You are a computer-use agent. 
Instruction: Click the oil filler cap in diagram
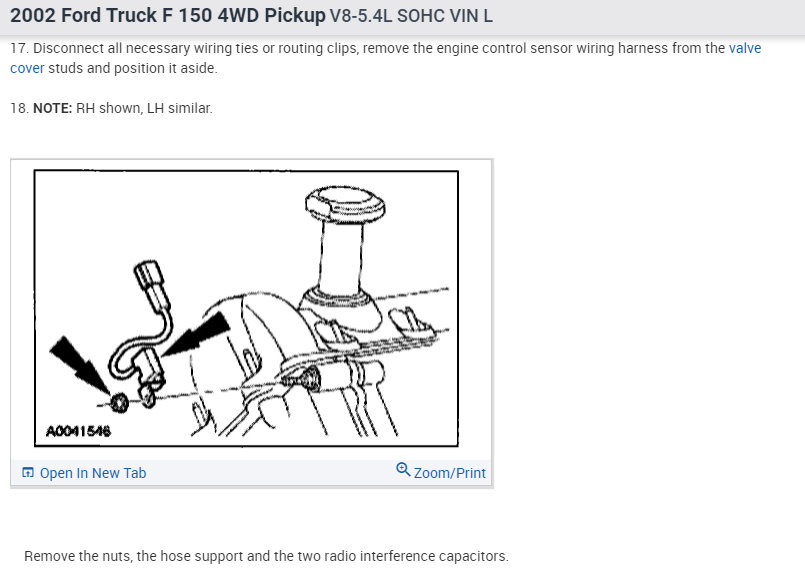click(x=345, y=203)
